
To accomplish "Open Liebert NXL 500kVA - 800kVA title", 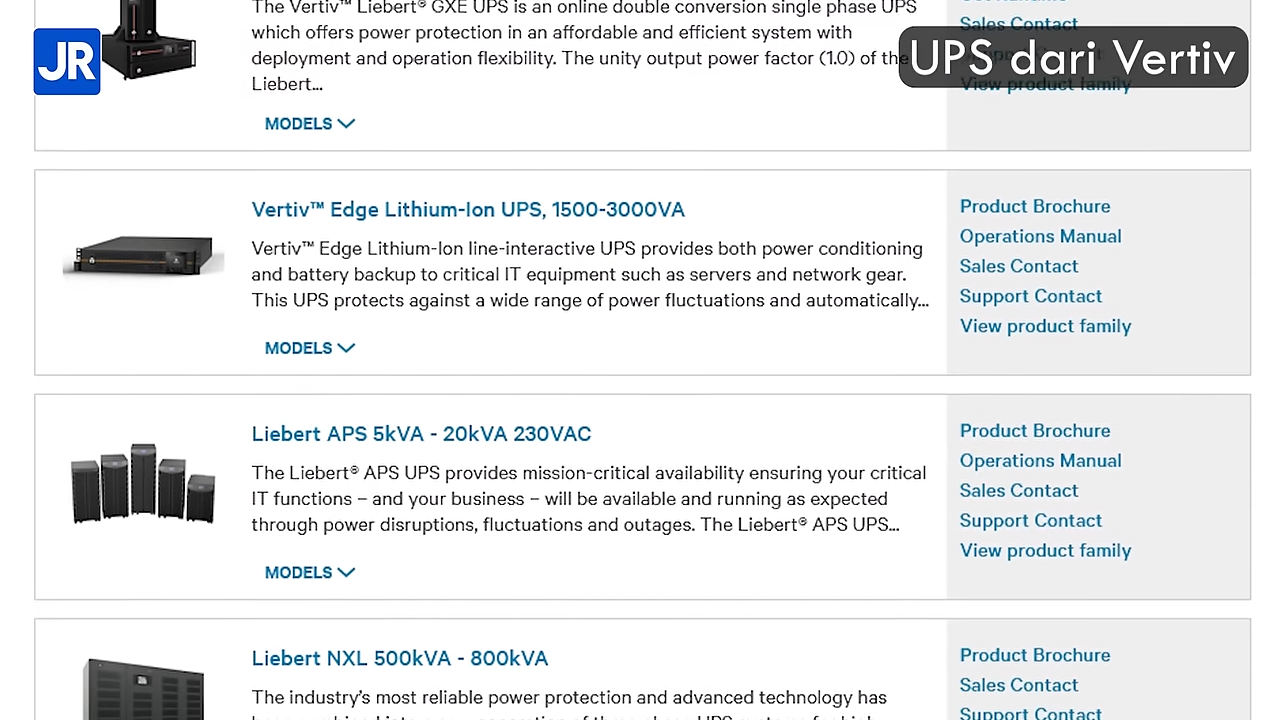I will 400,658.
